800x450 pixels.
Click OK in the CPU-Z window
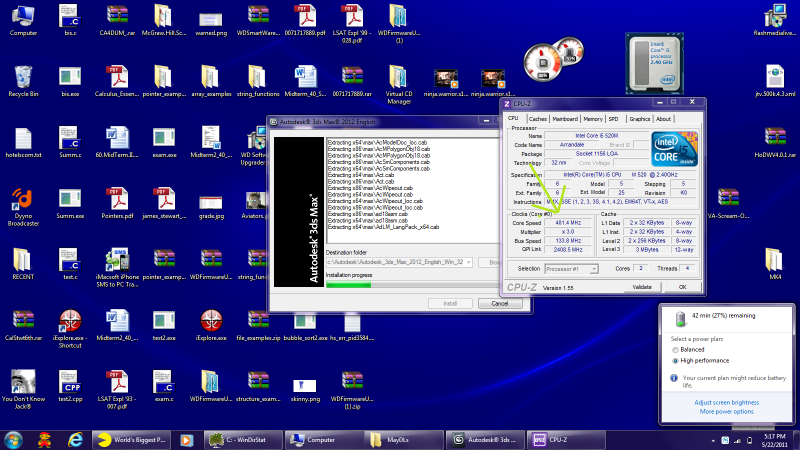[x=682, y=287]
